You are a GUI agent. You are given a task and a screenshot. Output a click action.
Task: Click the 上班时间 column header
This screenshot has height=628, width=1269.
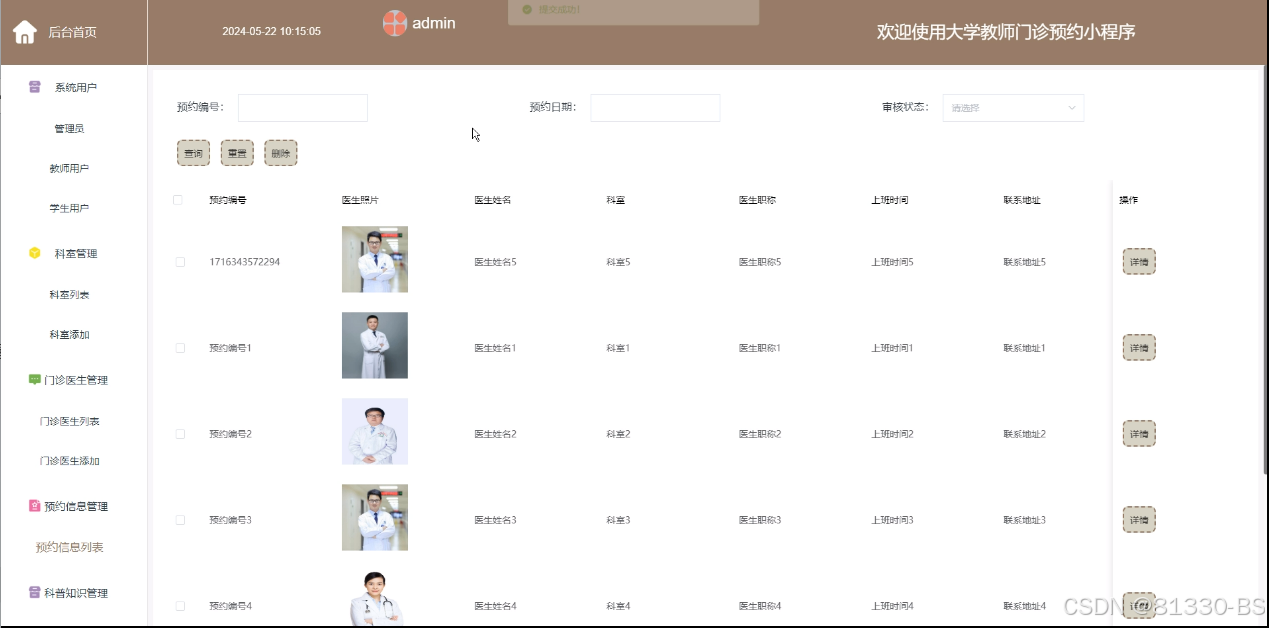coord(889,200)
